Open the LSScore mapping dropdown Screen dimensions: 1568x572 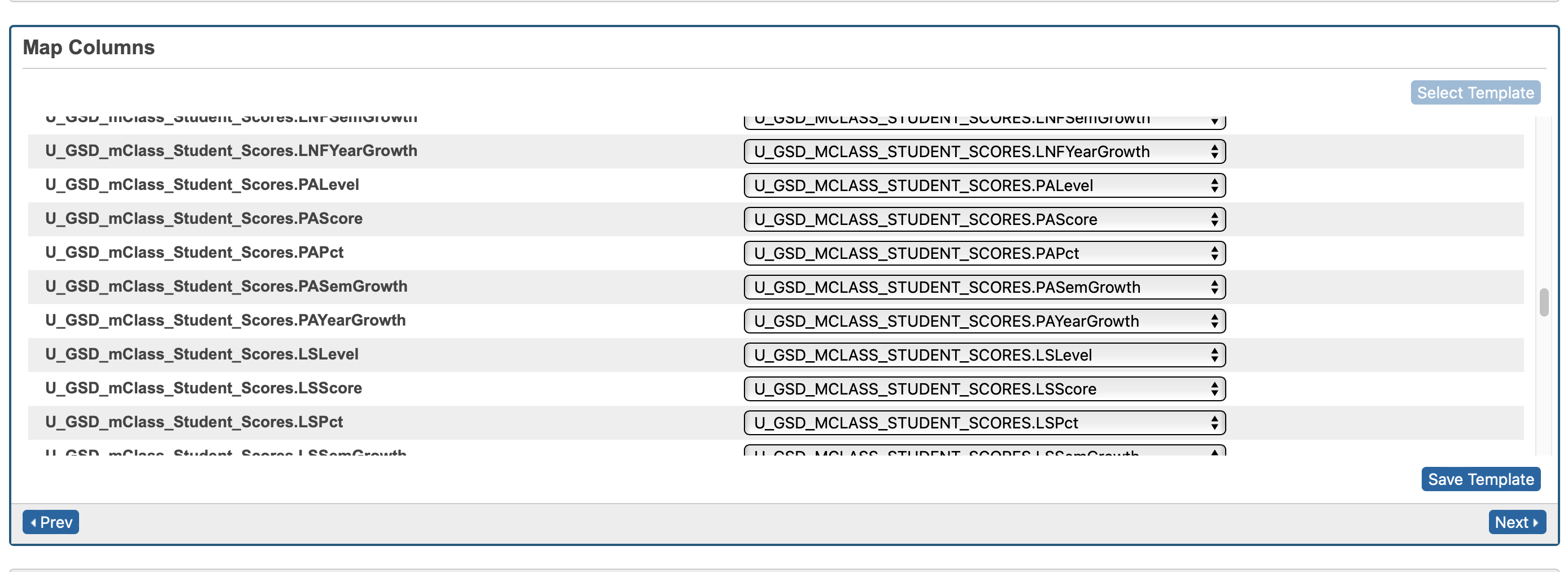[983, 389]
